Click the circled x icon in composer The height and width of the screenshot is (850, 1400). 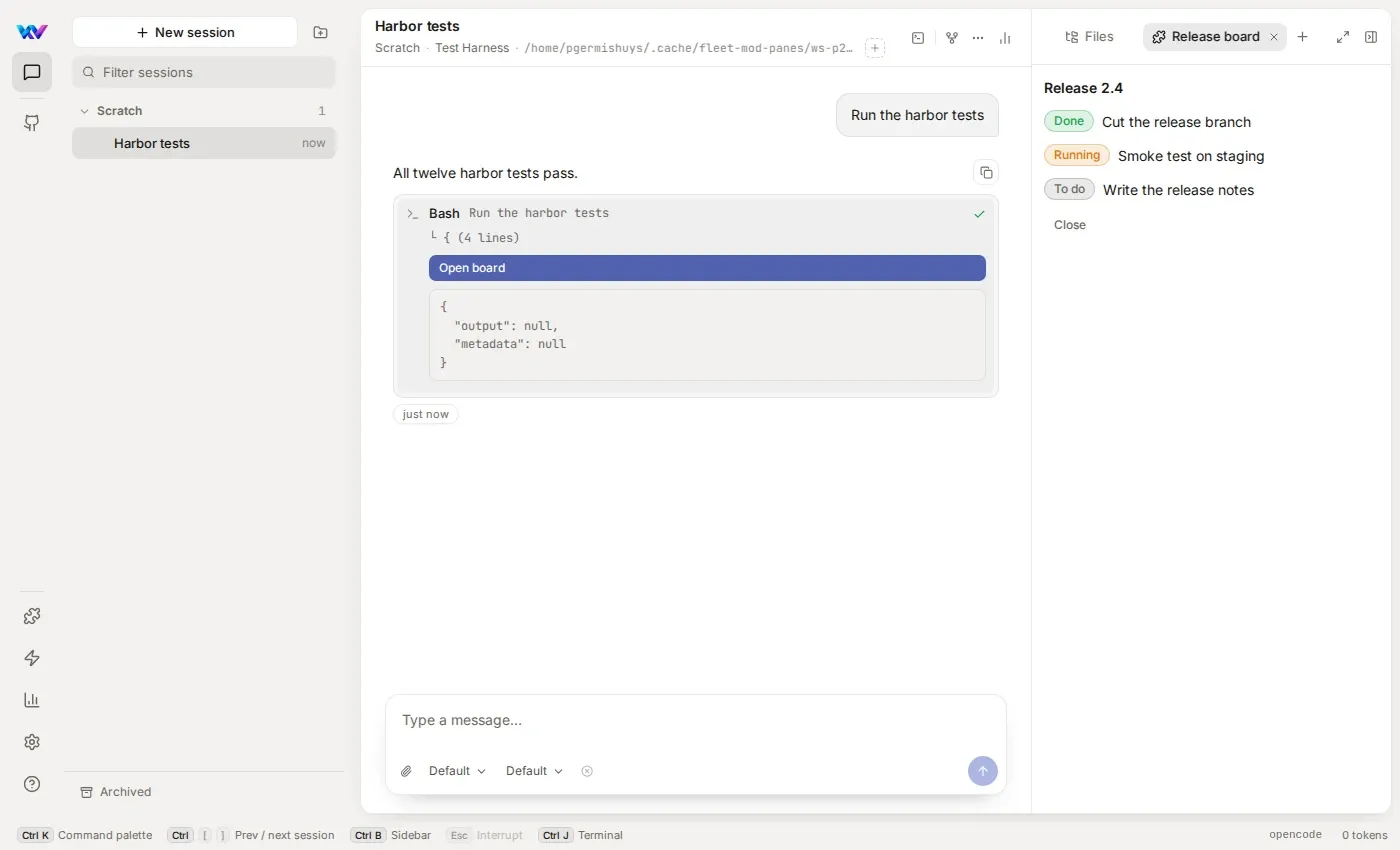587,771
